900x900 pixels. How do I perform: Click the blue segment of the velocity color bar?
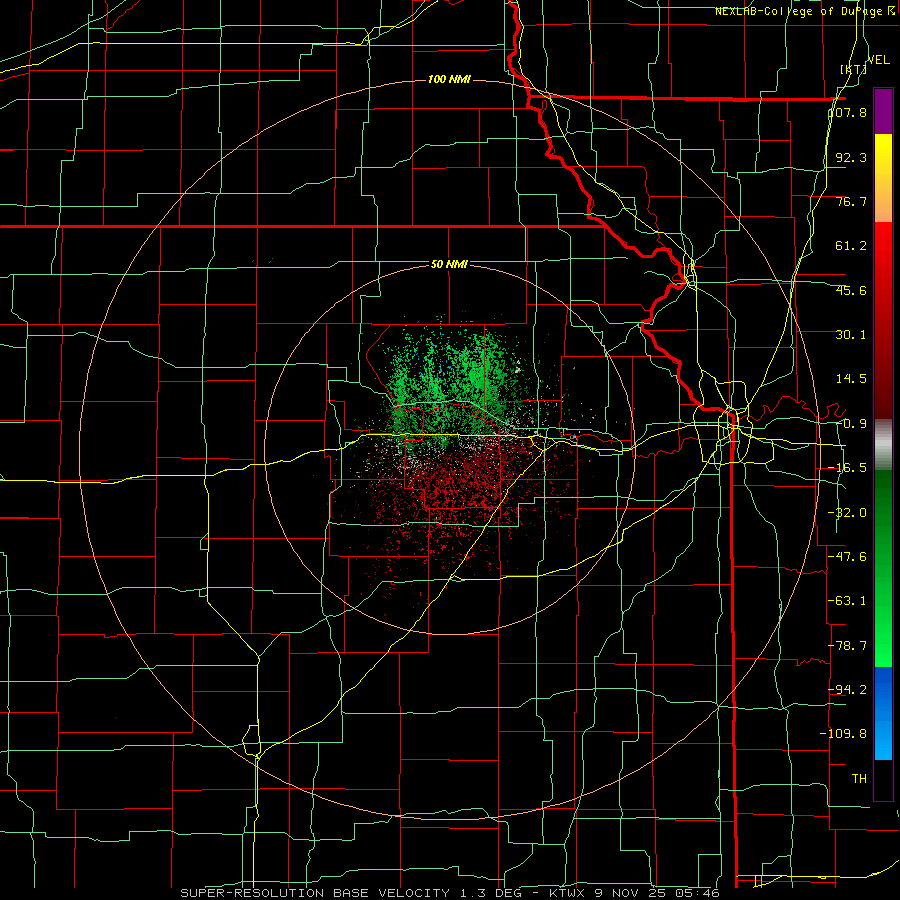(x=883, y=713)
